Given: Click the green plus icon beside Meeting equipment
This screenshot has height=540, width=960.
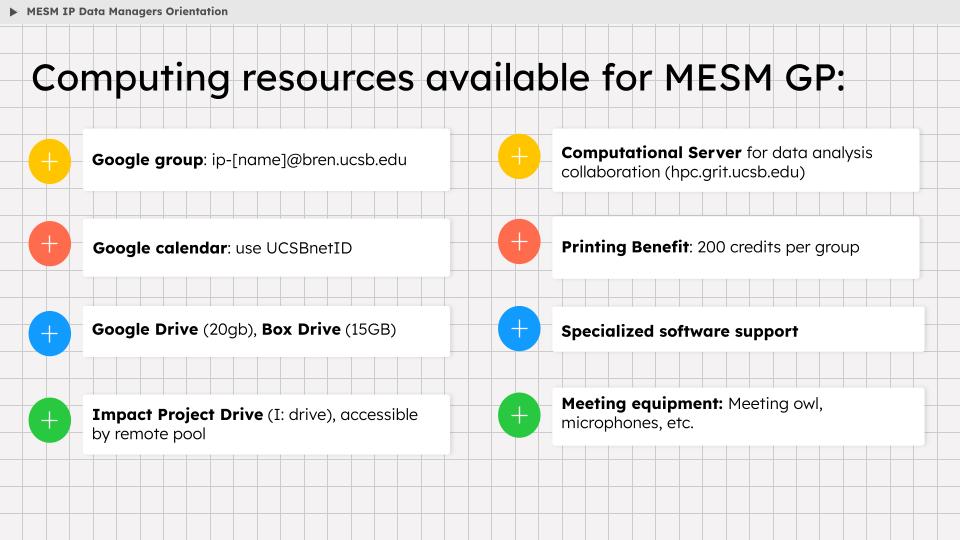Looking at the screenshot, I should pos(519,416).
